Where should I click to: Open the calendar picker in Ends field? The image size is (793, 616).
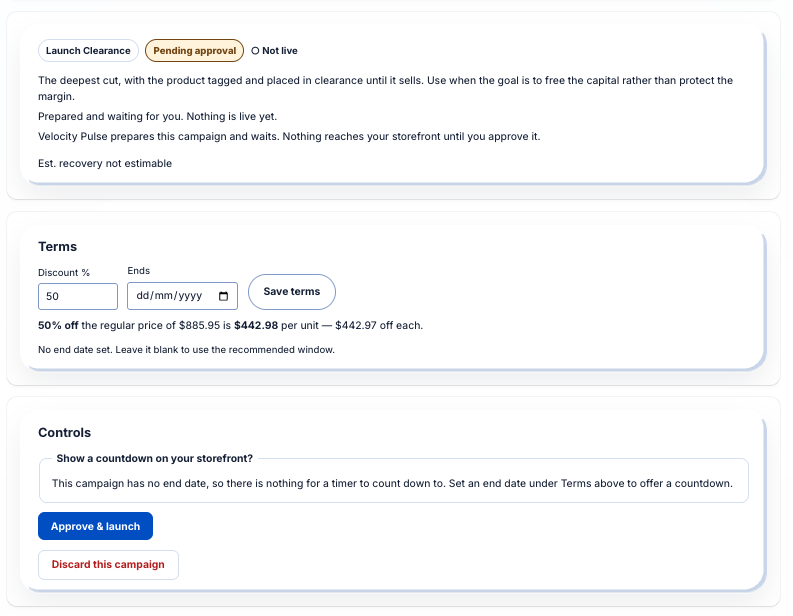223,296
